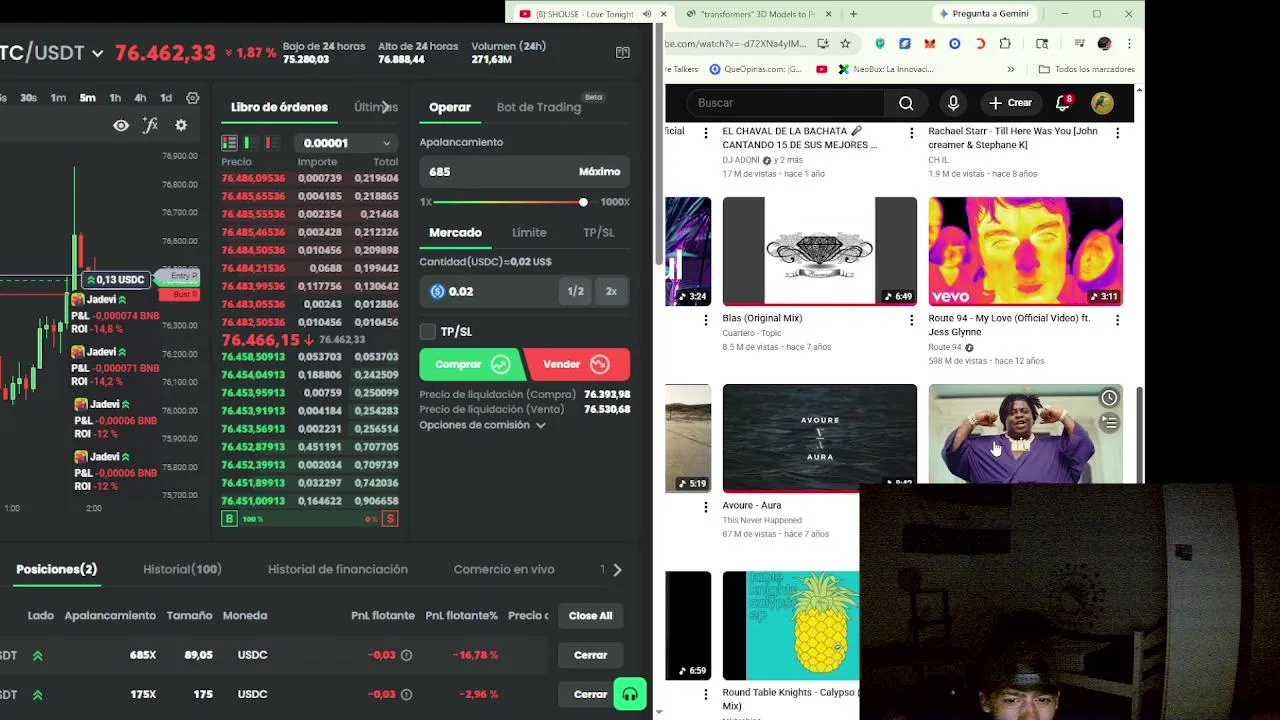Screen dimensions: 1280x720
Task: Start YouTube voice search with microphone
Action: [953, 103]
